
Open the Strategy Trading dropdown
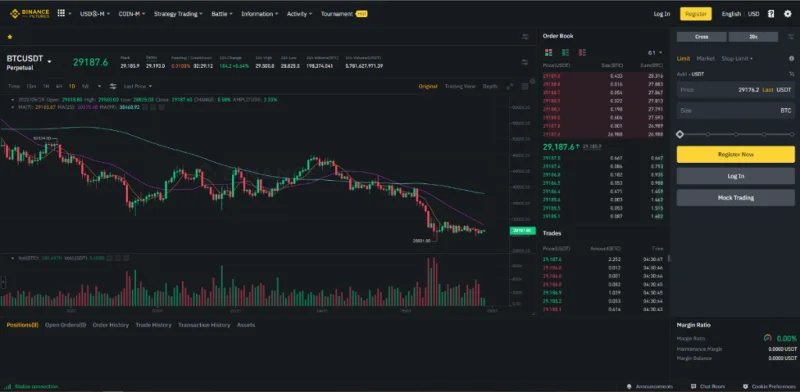178,14
